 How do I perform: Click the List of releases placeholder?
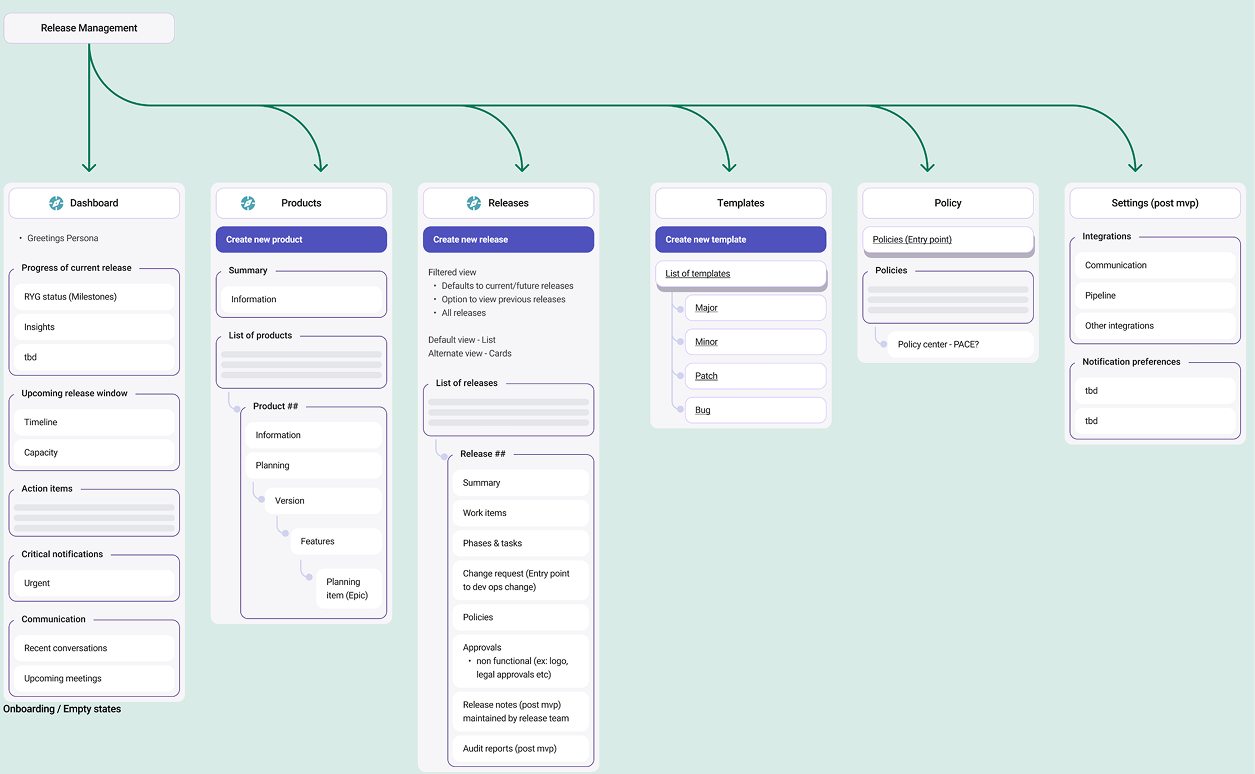(x=508, y=413)
